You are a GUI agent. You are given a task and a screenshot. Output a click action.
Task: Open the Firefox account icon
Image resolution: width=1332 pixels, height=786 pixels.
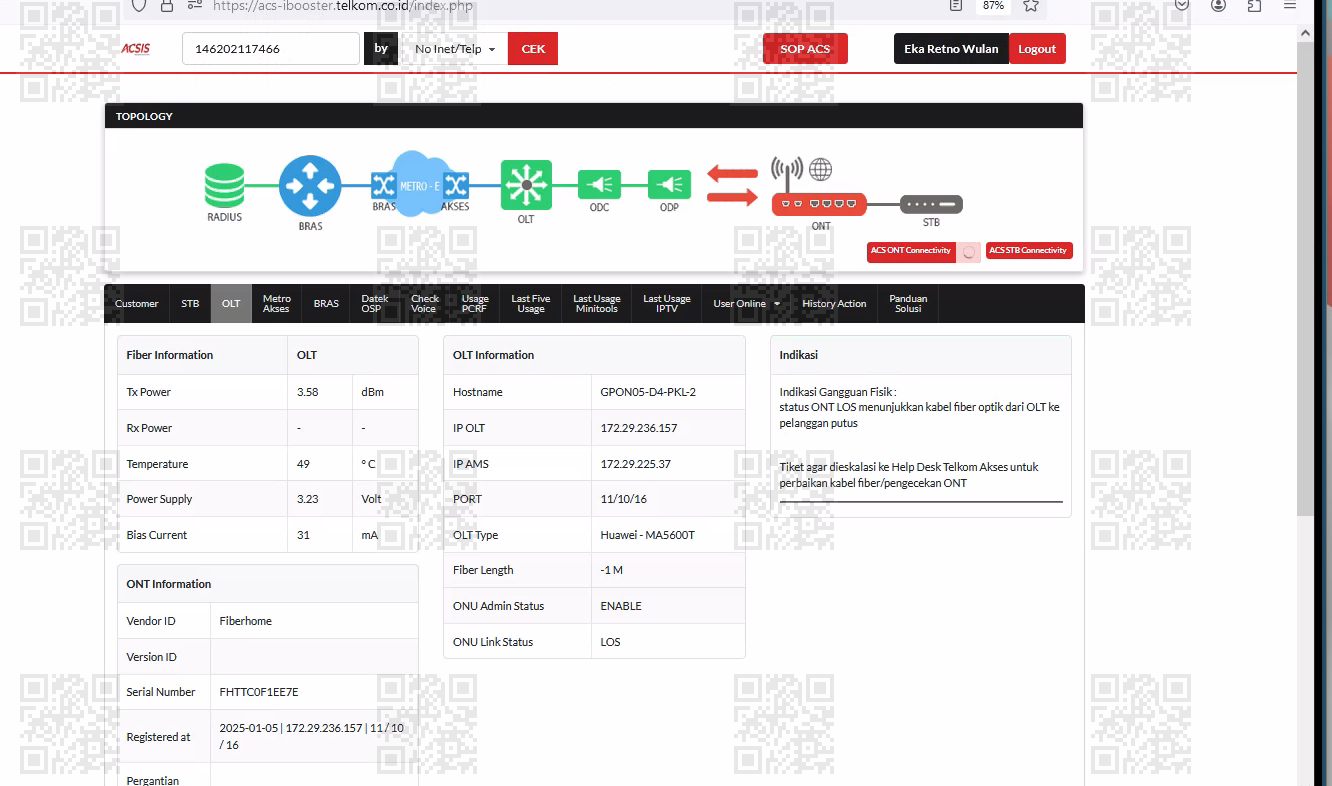pos(1218,5)
